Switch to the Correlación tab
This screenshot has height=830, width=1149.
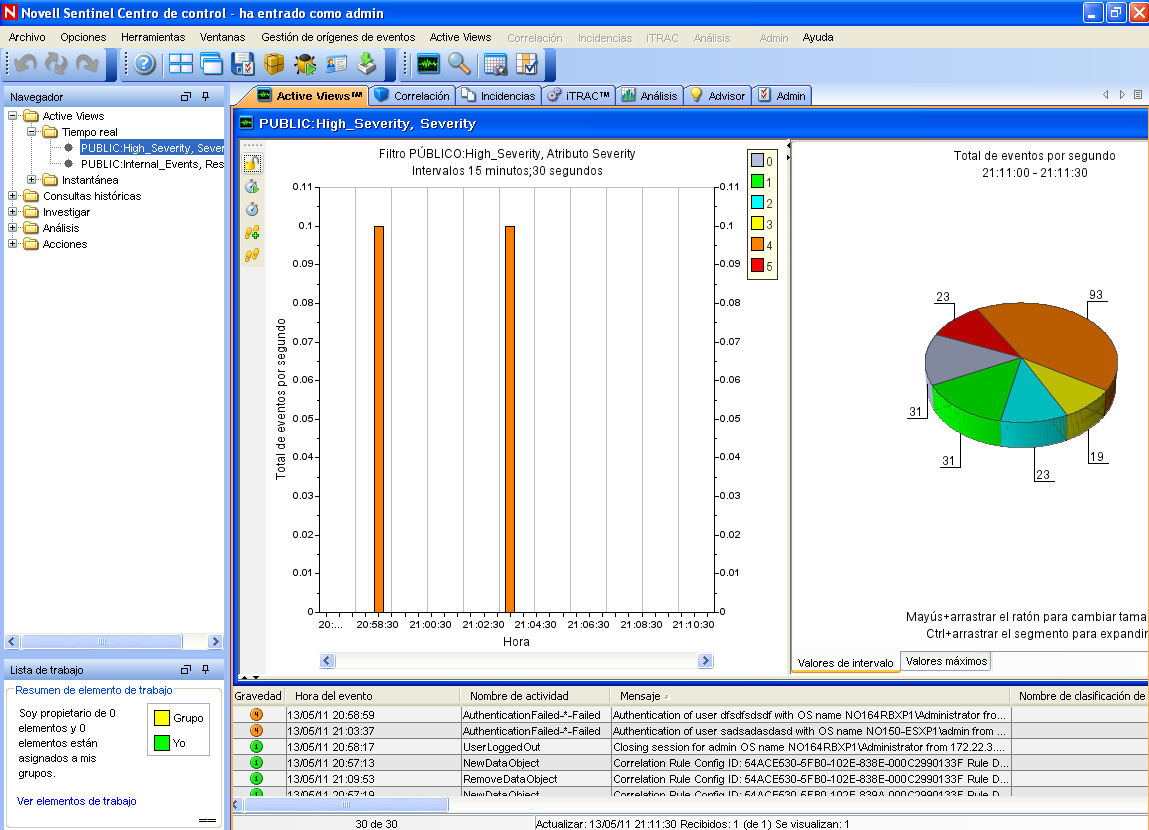click(x=413, y=96)
